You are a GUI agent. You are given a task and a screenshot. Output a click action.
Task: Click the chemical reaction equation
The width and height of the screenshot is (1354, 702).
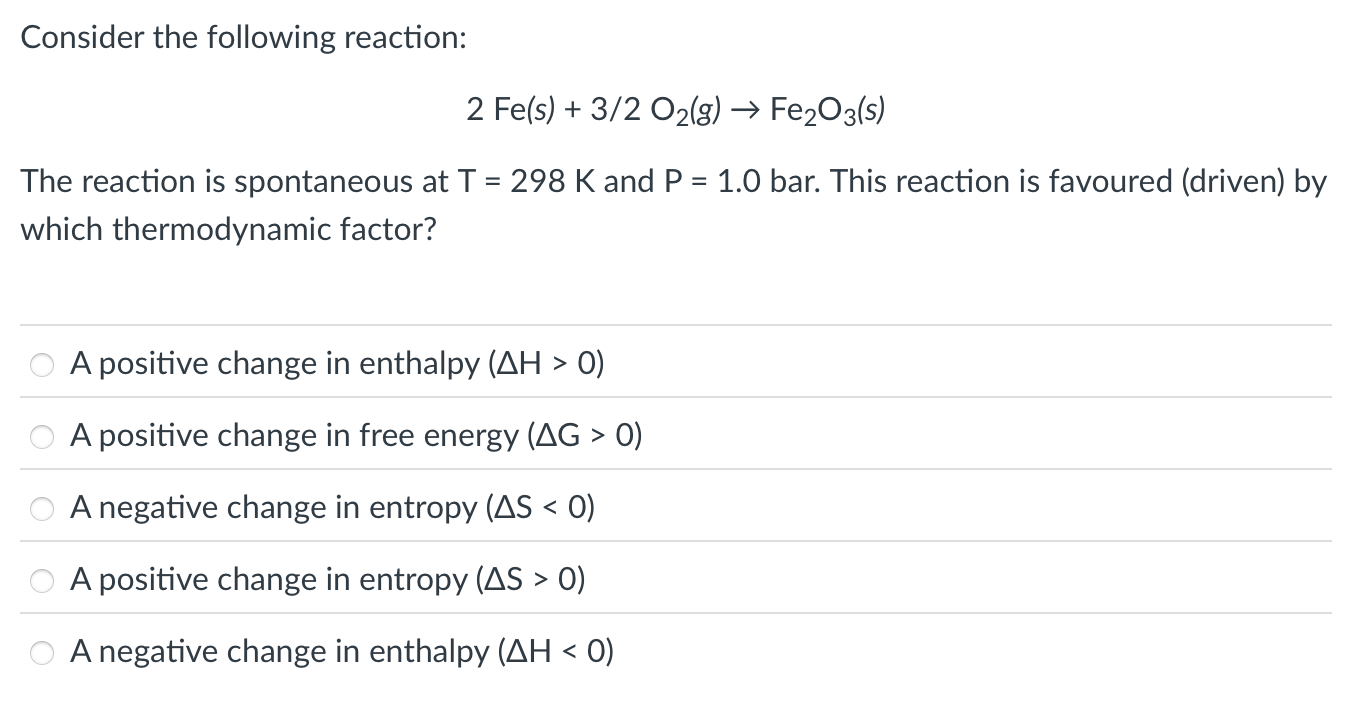677,110
